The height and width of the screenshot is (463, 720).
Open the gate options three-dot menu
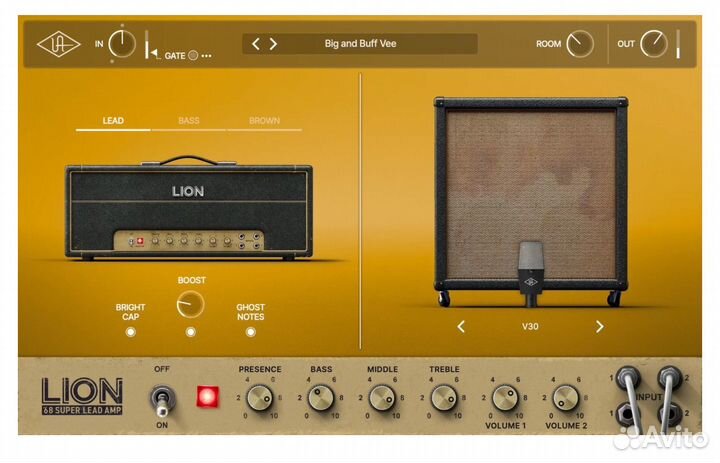pyautogui.click(x=207, y=56)
